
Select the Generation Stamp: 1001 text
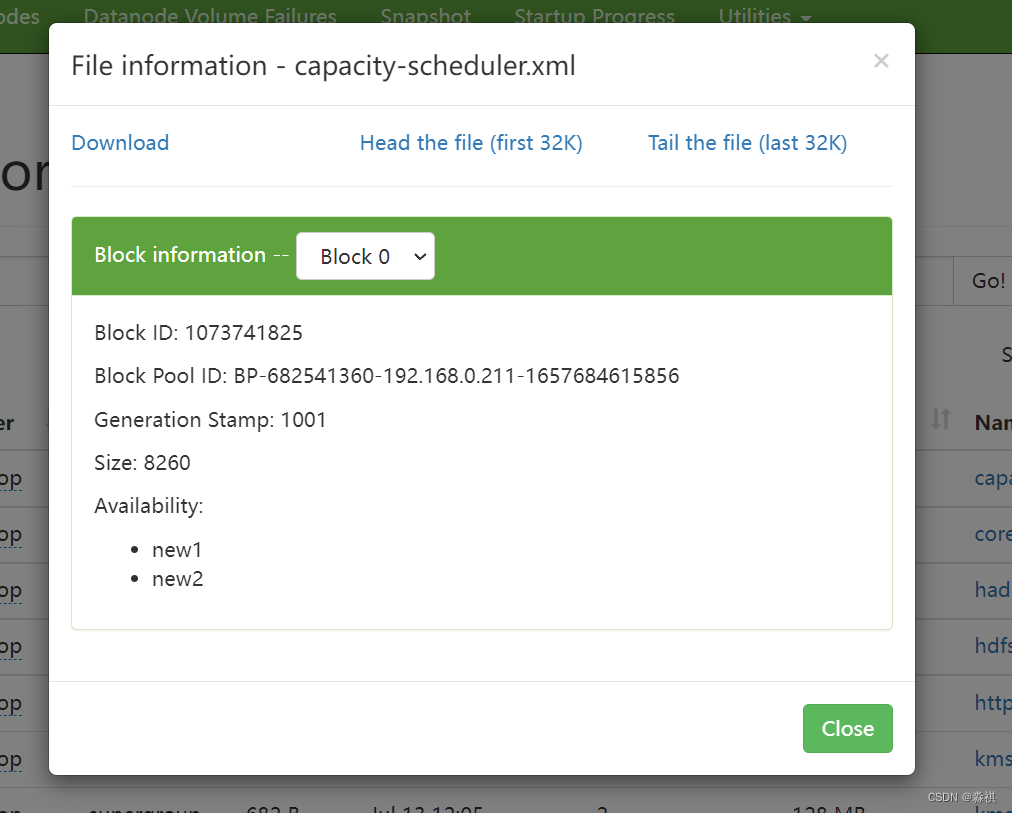[x=210, y=420]
